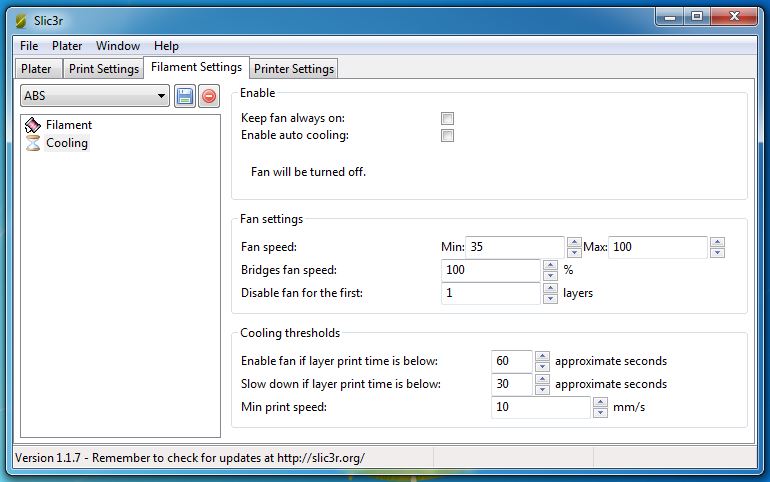Switch to the Print Settings tab
This screenshot has width=770, height=482.
coord(104,69)
